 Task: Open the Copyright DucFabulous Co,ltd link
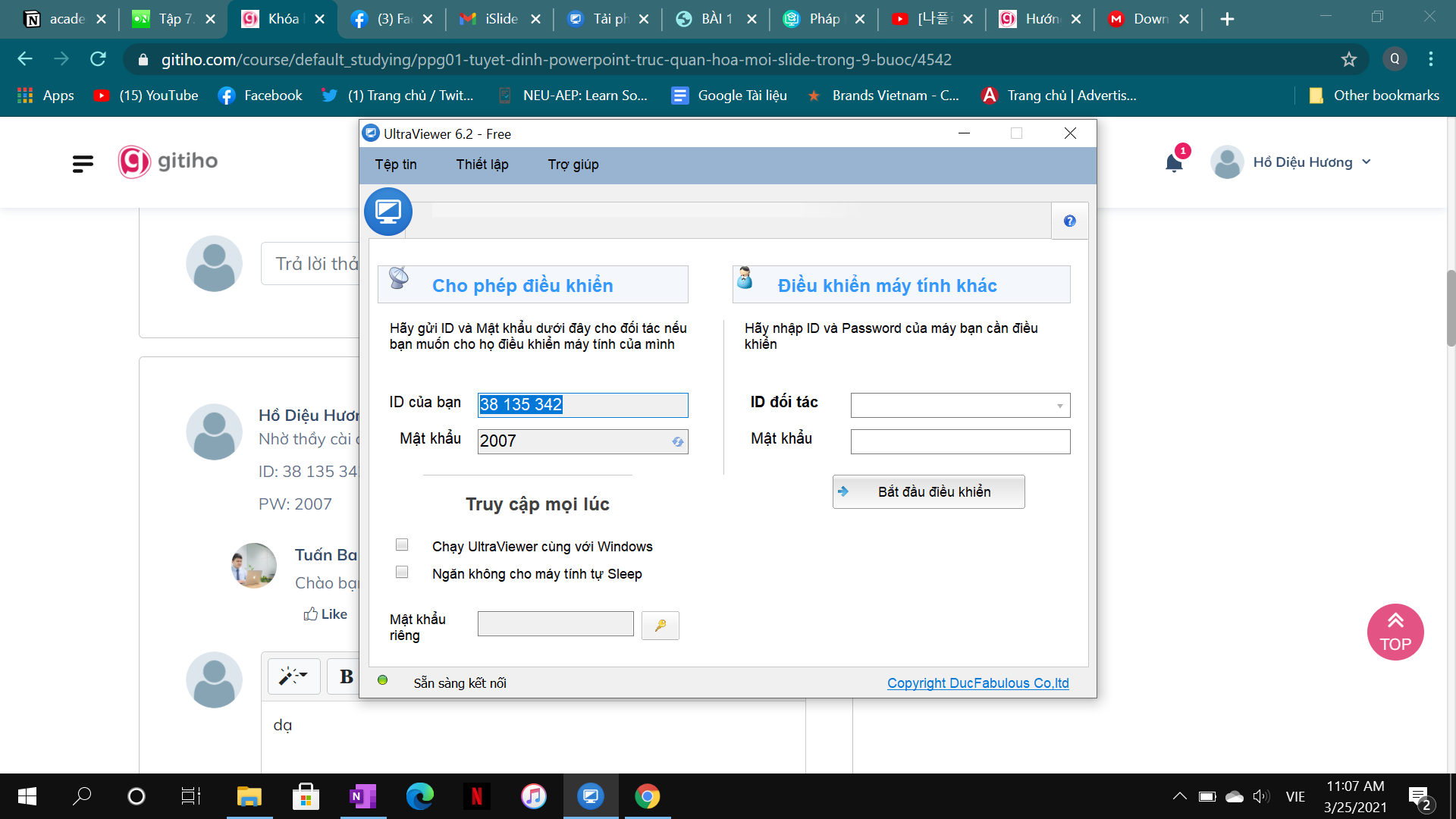point(977,683)
